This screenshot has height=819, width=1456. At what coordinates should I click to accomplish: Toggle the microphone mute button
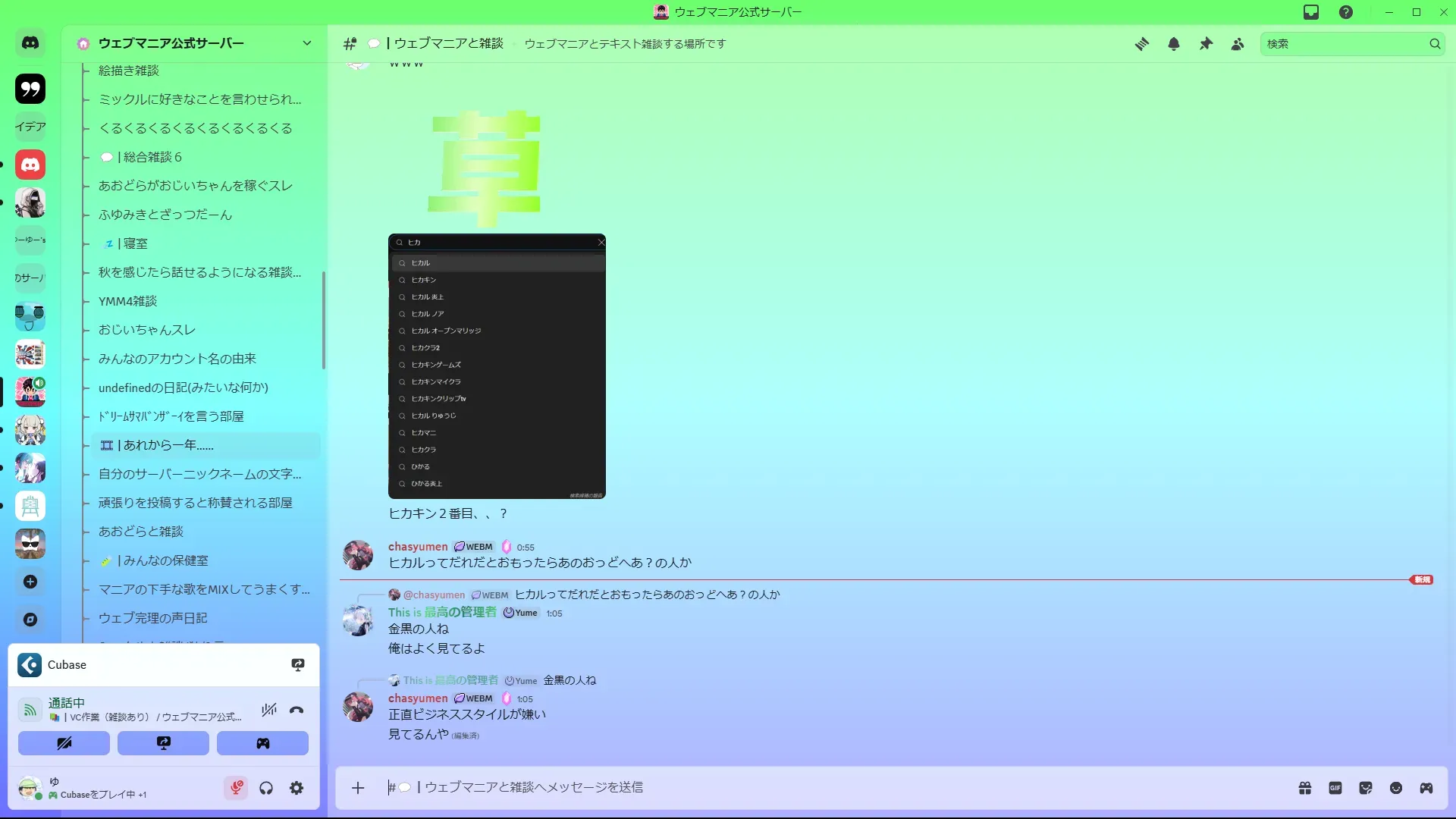pyautogui.click(x=237, y=788)
